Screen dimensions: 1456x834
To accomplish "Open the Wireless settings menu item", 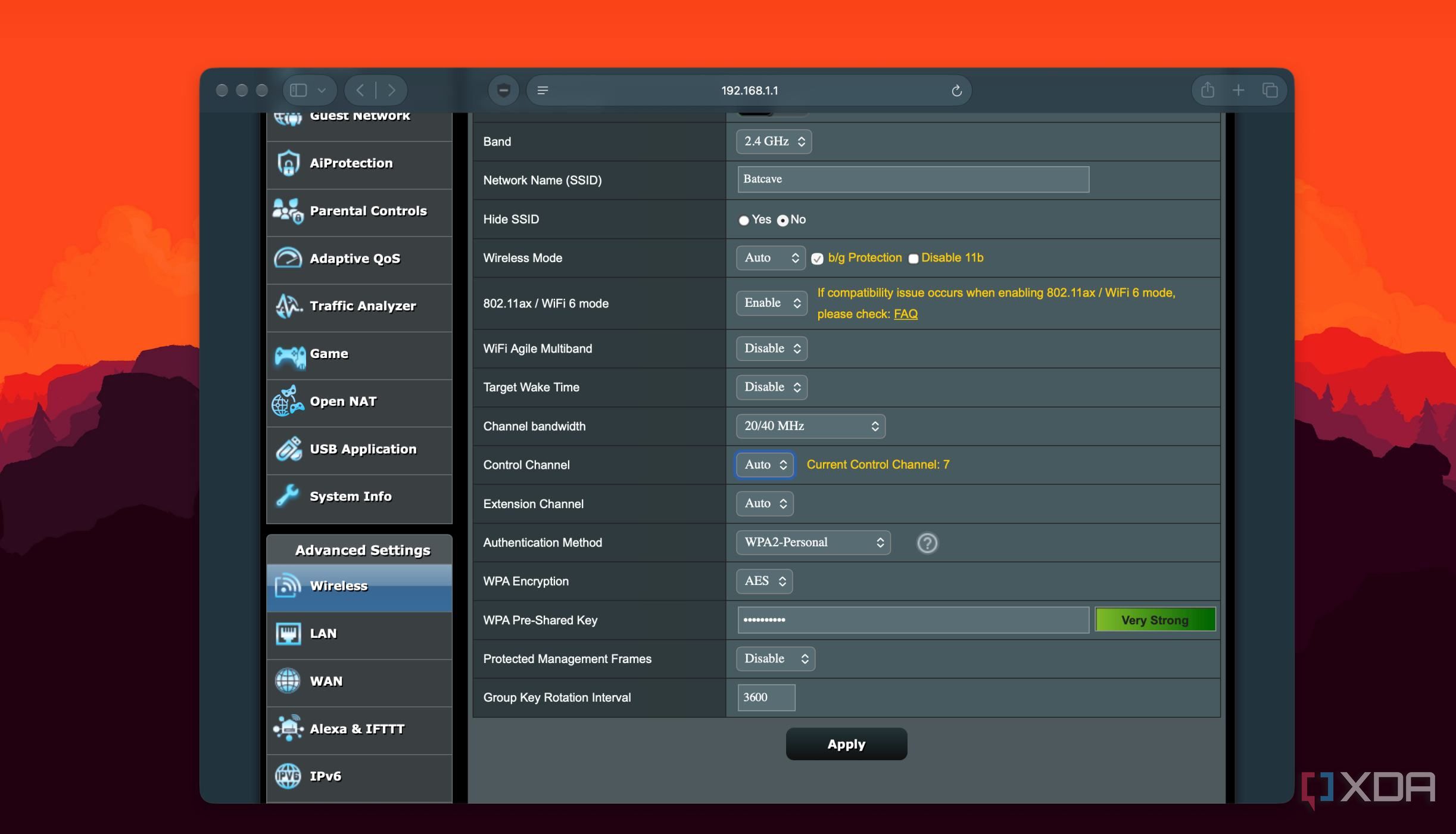I will tap(359, 587).
